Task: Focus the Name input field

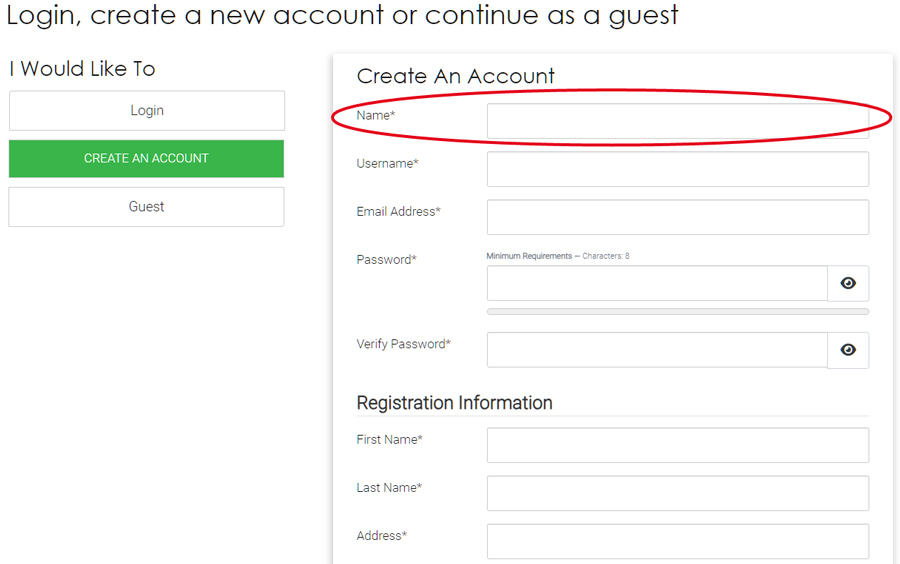Action: (677, 121)
